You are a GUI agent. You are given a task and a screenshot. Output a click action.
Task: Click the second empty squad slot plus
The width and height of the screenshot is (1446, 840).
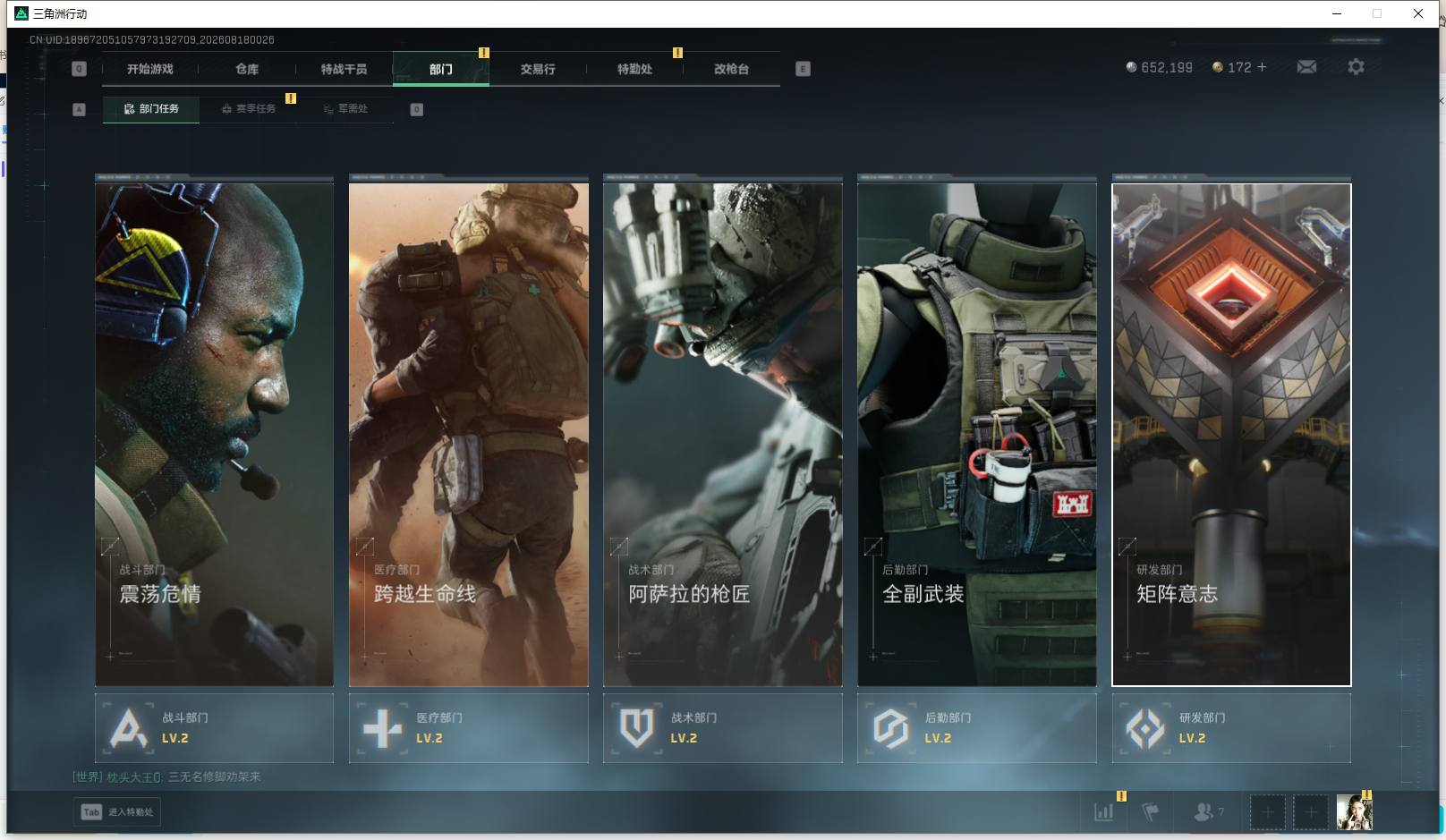(1310, 812)
